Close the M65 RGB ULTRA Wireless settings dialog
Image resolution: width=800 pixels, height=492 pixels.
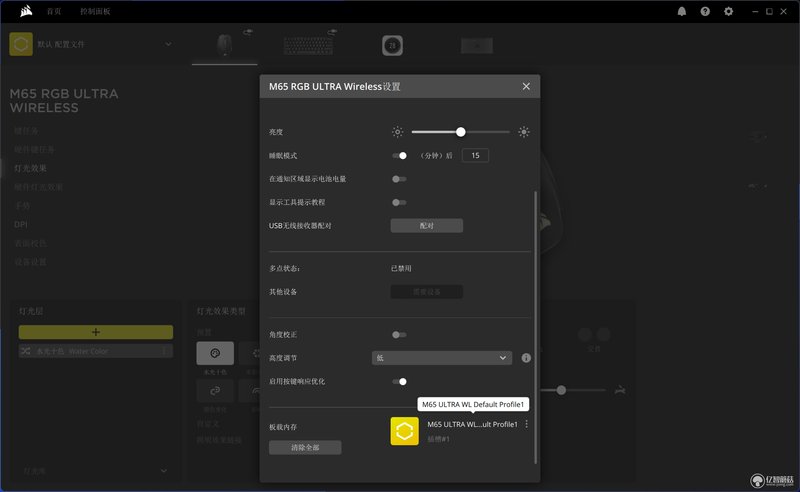point(526,86)
